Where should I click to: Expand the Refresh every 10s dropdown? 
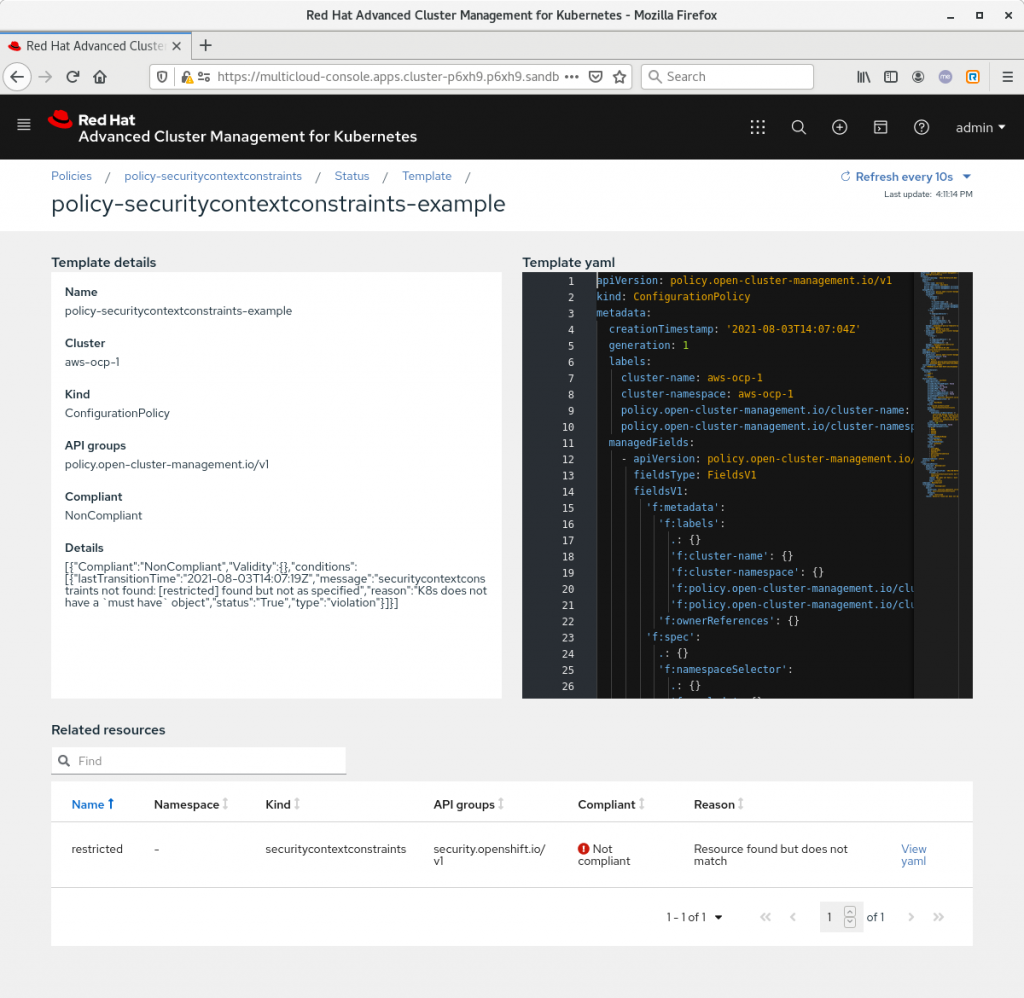(906, 176)
